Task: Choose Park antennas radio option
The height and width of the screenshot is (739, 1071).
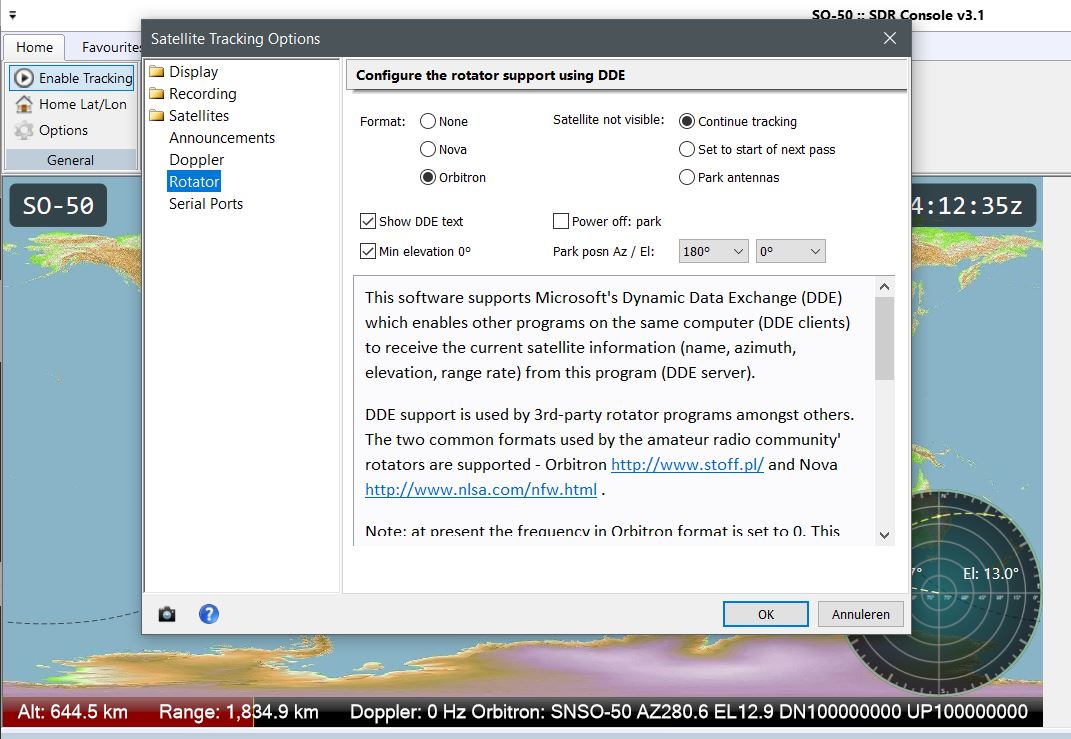Action: tap(687, 177)
